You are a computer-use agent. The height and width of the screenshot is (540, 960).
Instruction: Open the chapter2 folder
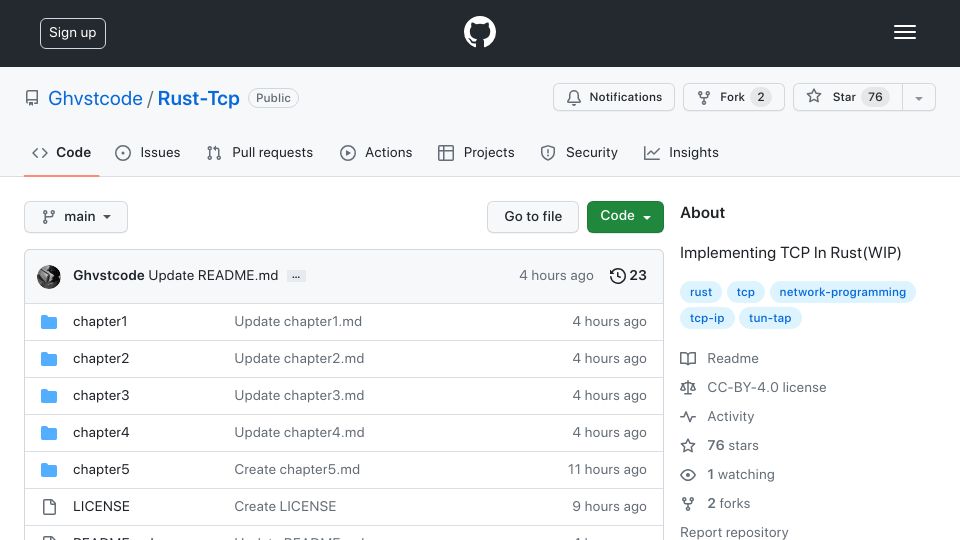(x=101, y=358)
